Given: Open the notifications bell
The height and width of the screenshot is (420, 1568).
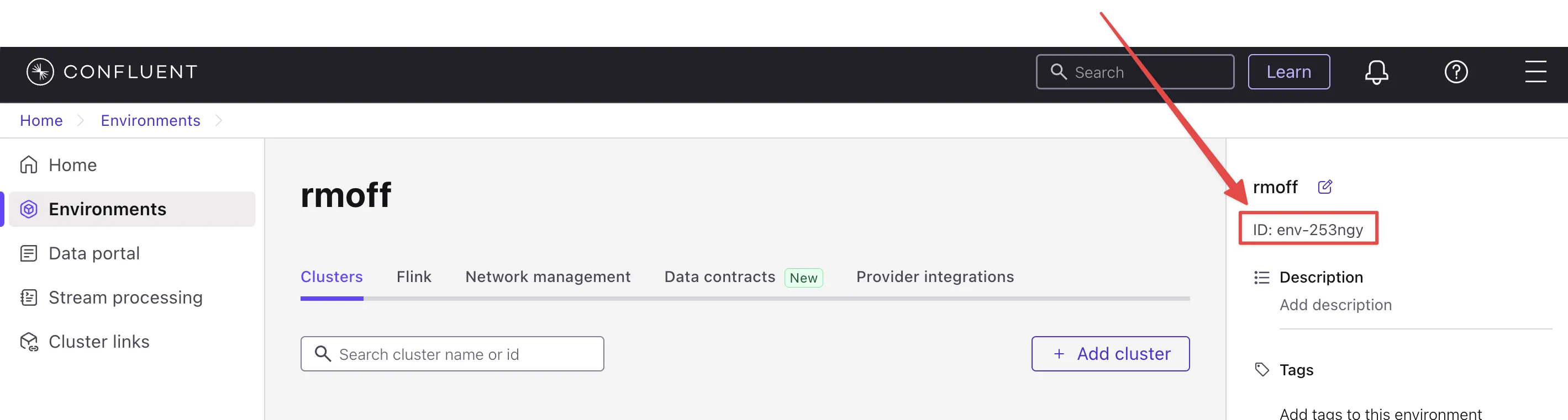Looking at the screenshot, I should point(1376,72).
